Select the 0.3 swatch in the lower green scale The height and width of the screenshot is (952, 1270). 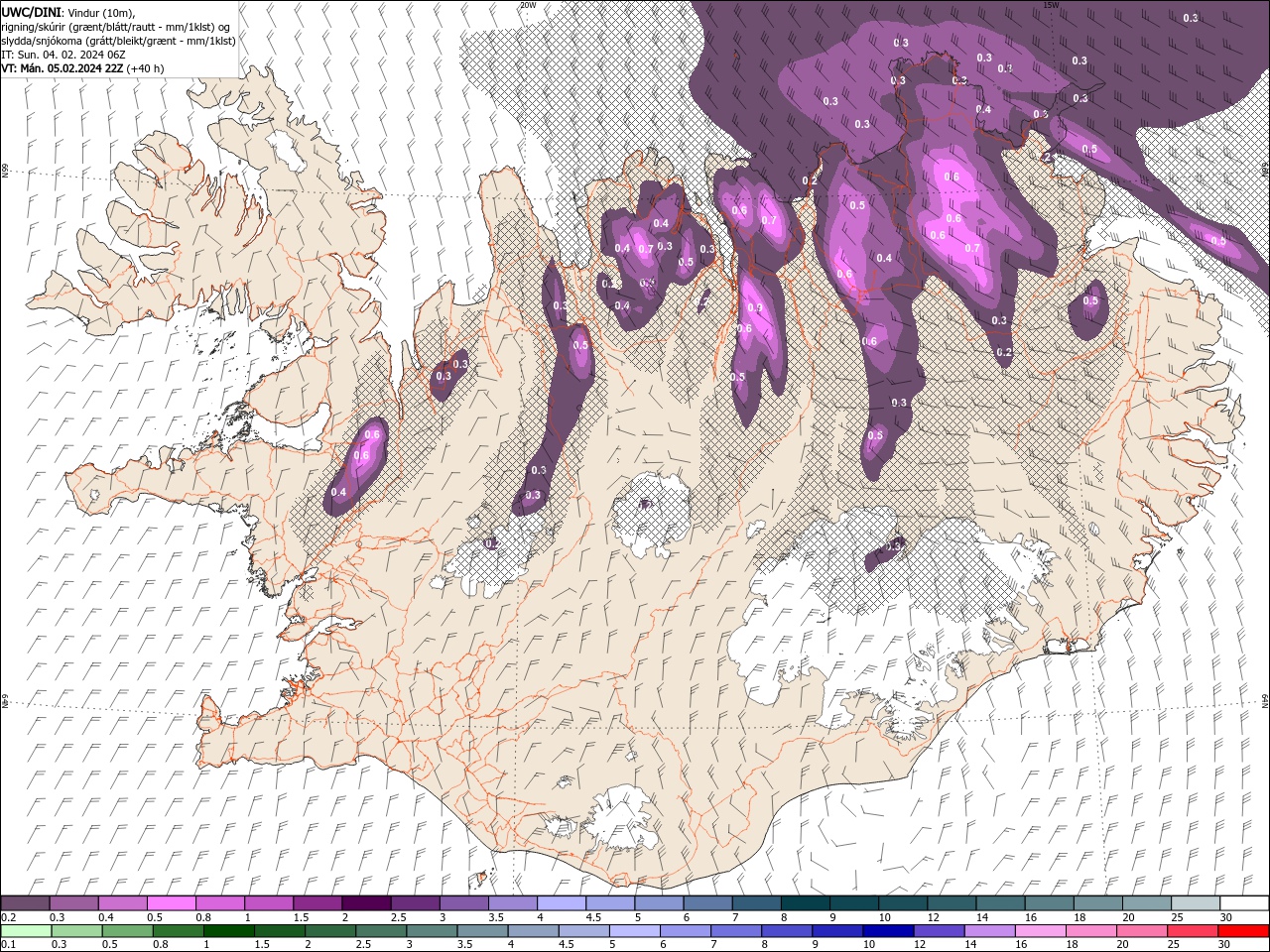[x=76, y=931]
